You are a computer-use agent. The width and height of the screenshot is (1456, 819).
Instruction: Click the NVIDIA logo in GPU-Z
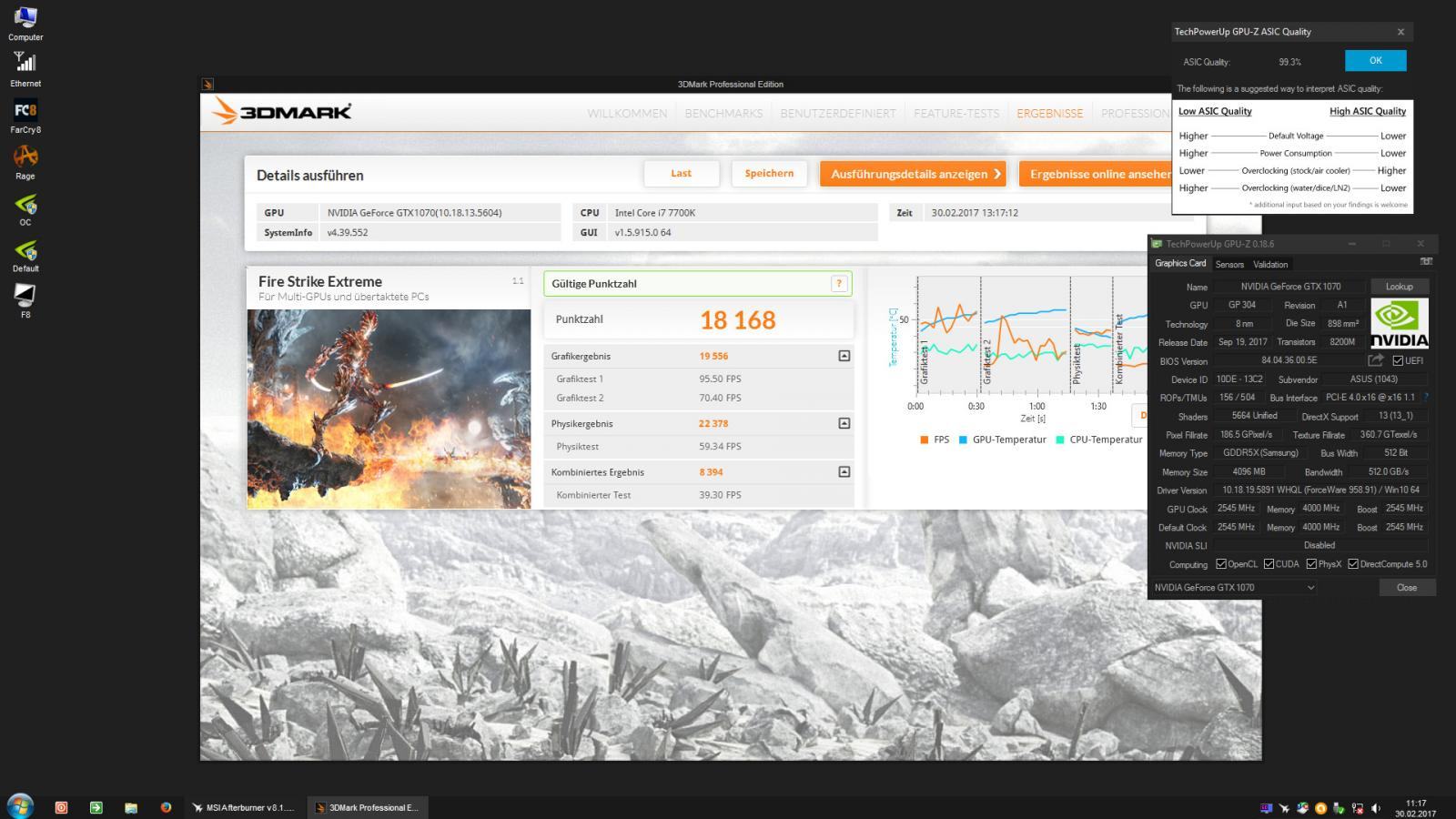(1400, 323)
